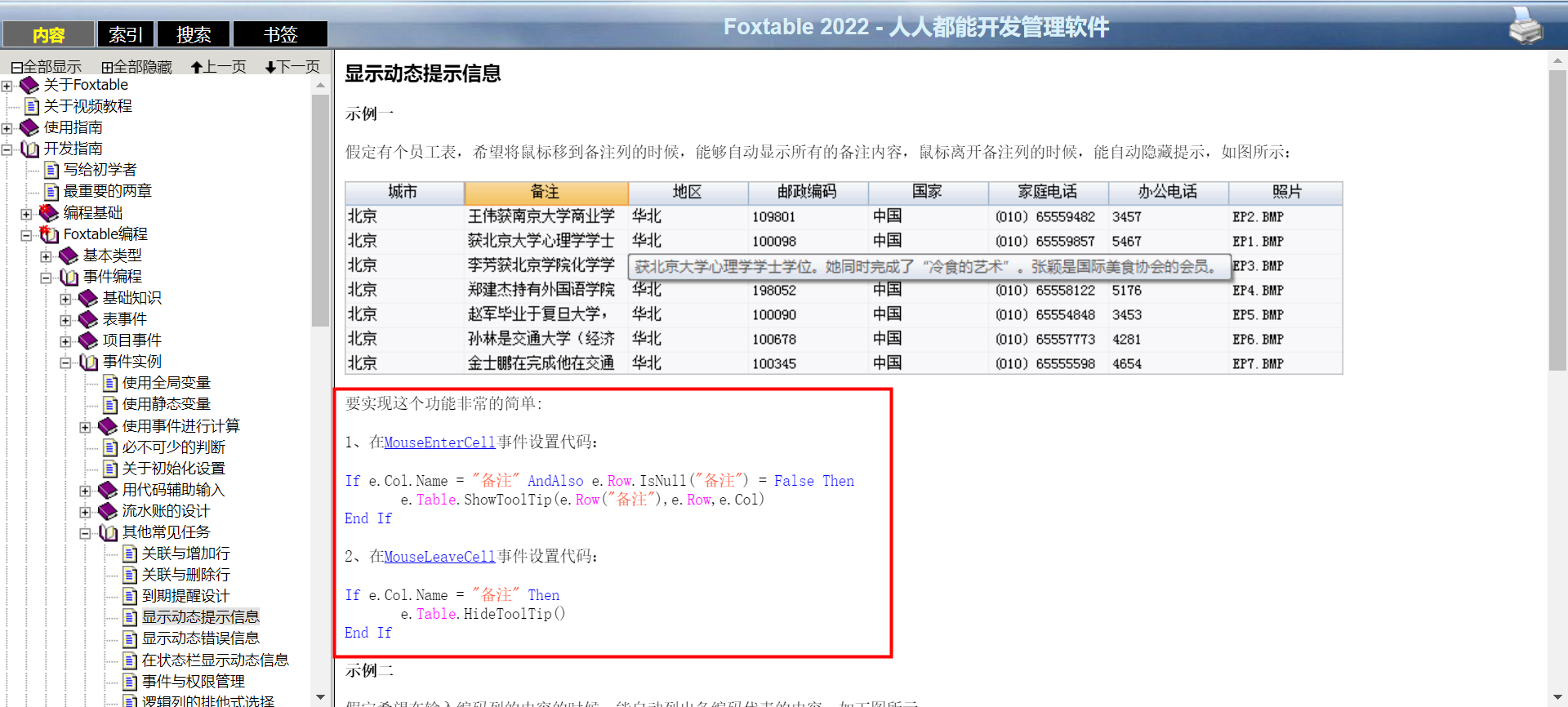The image size is (1568, 707).
Task: Switch to the 索引 tab
Action: [x=126, y=34]
